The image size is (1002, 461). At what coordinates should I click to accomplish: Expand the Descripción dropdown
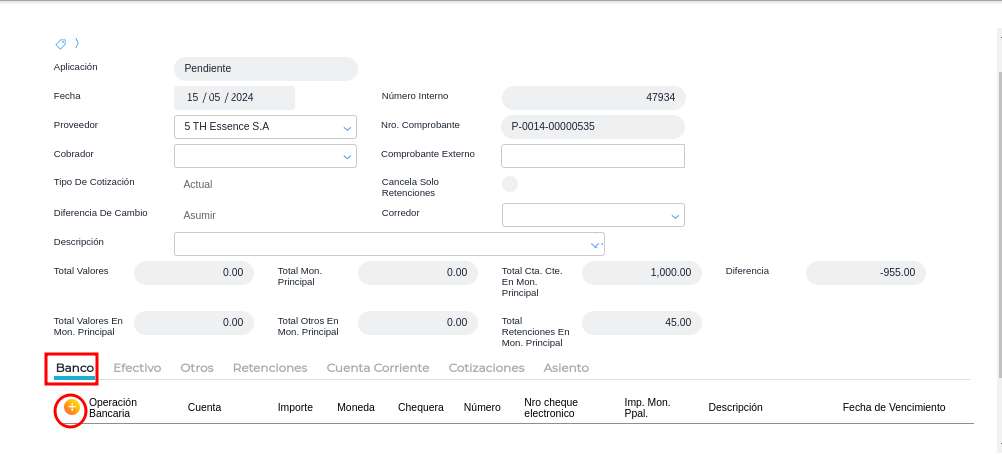pyautogui.click(x=595, y=244)
